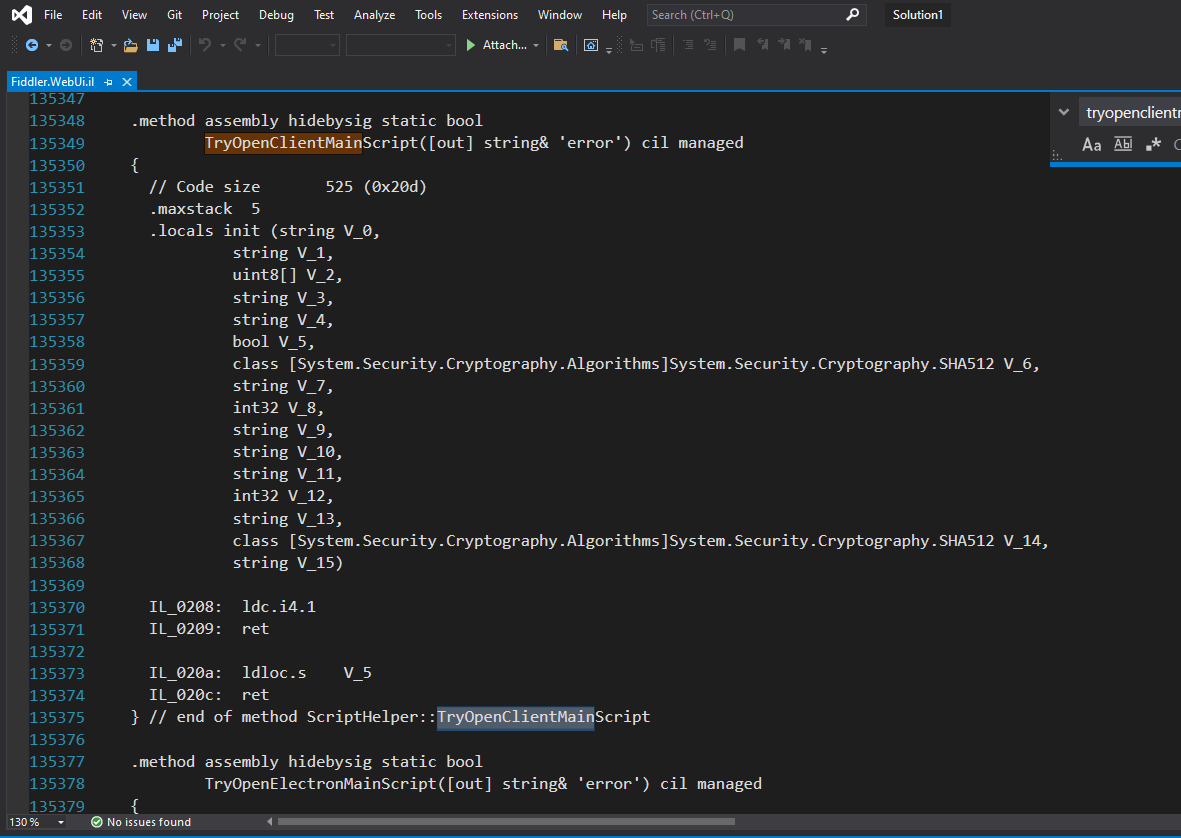Image resolution: width=1181 pixels, height=838 pixels.
Task: Toggle Match case (Aa) in find box
Action: [x=1091, y=145]
